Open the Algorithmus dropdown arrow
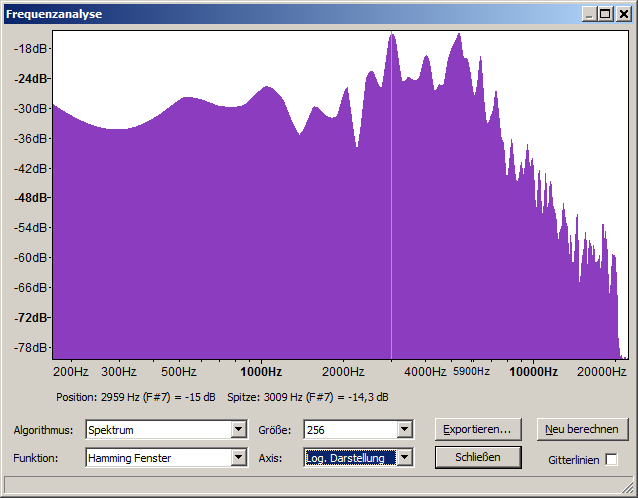Viewport: 638px width, 498px height. tap(238, 430)
